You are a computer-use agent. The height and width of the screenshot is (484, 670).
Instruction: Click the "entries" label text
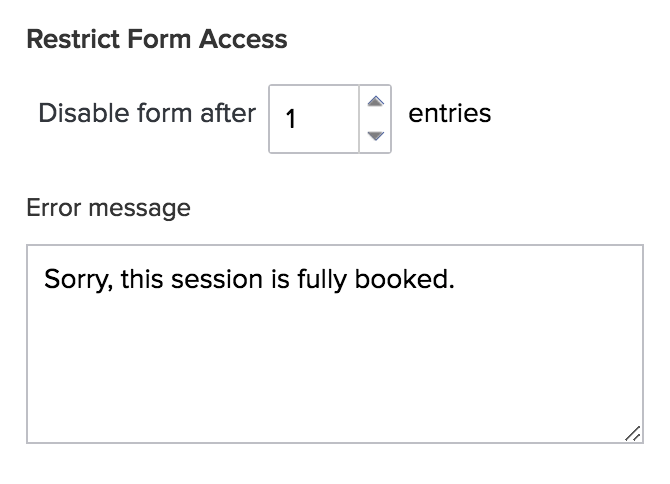point(450,113)
